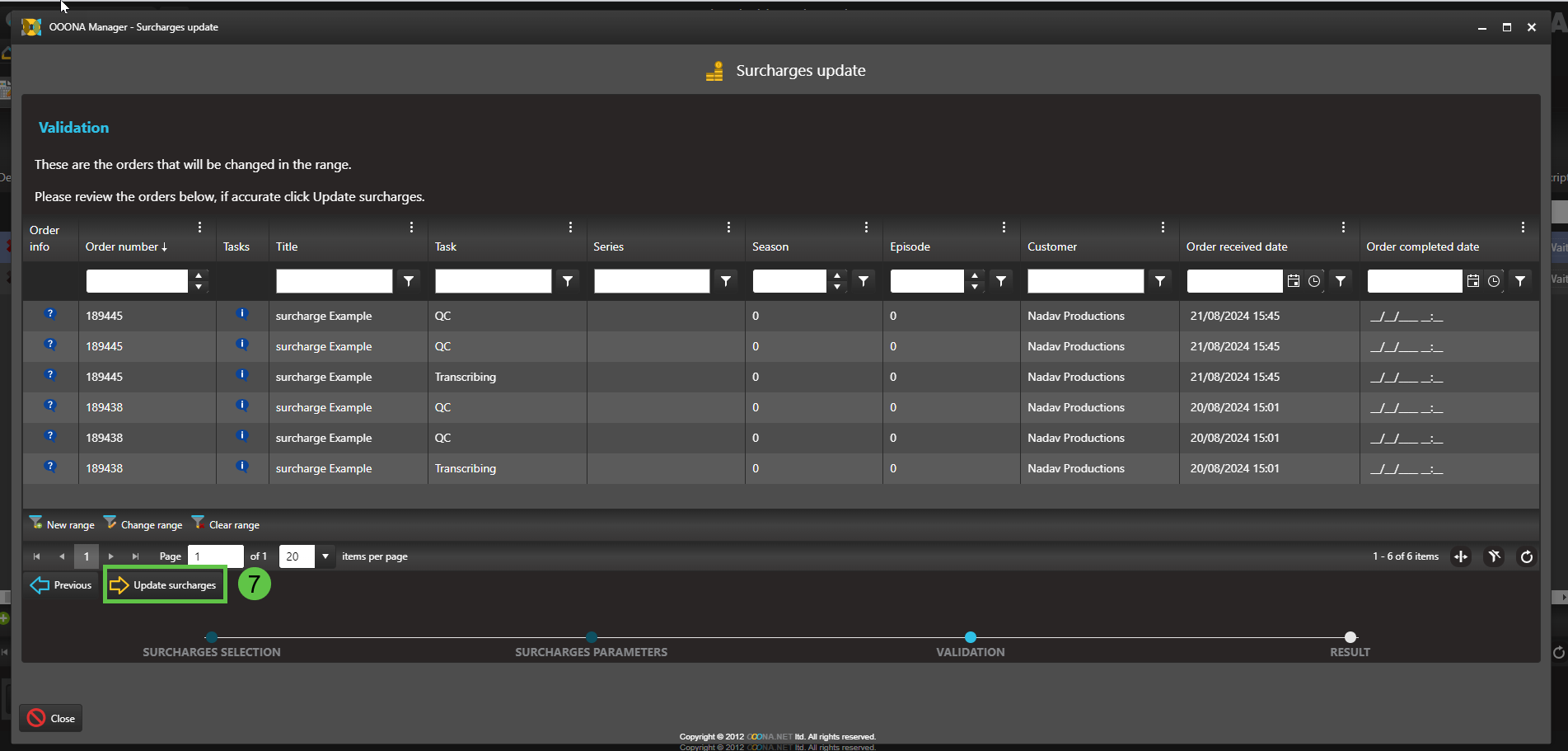Click the order info icon for first 189445 row
The image size is (1568, 751).
tap(50, 314)
